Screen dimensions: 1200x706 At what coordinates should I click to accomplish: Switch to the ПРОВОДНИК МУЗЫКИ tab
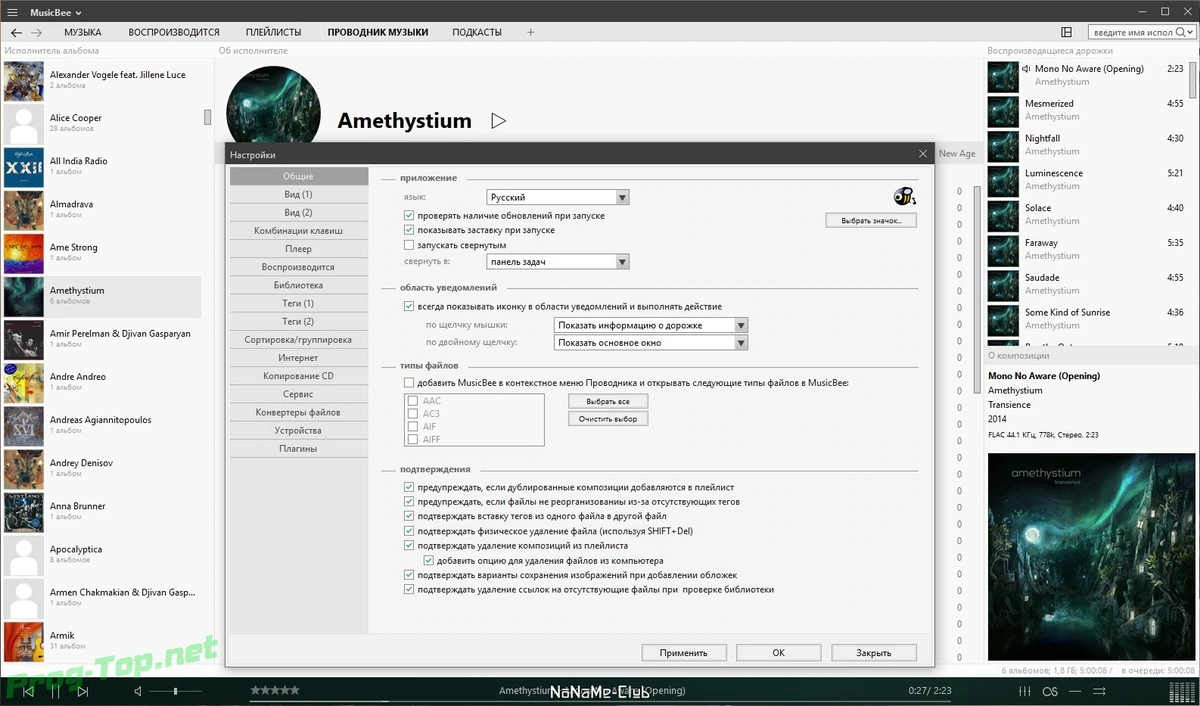coord(378,32)
